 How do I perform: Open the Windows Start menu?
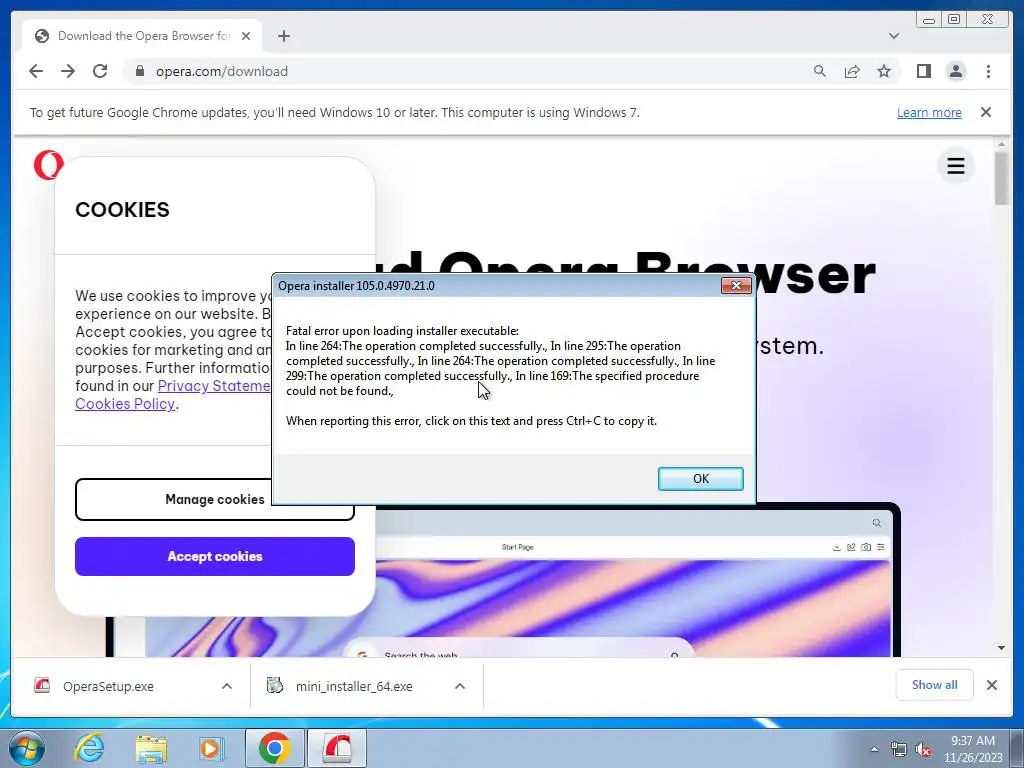tap(27, 748)
